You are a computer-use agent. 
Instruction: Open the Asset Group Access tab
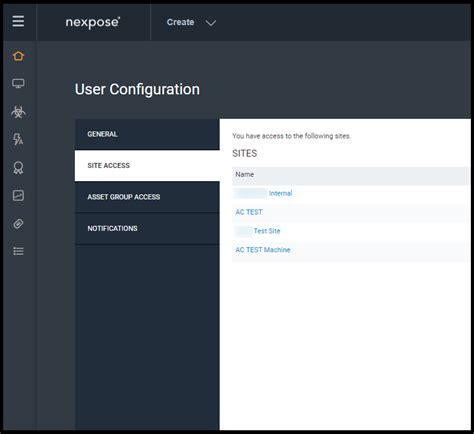[x=147, y=197]
